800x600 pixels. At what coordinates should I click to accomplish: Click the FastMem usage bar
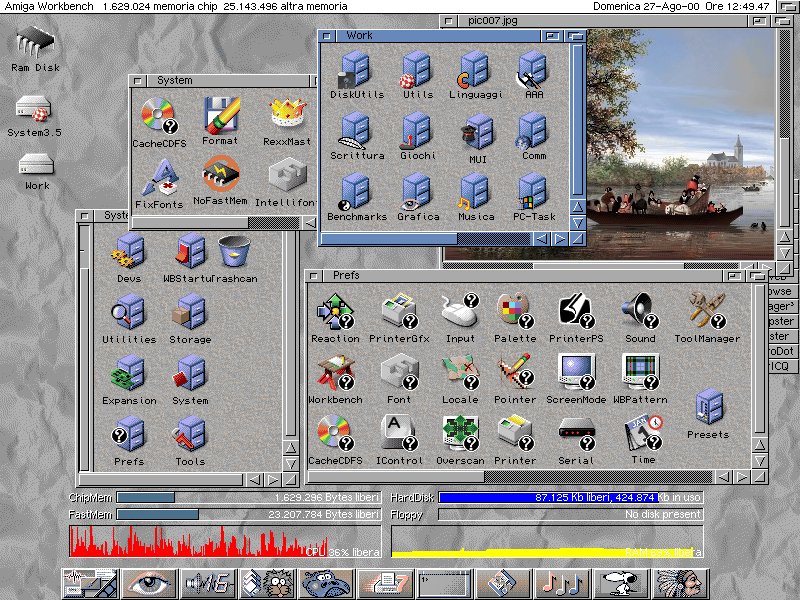tap(248, 514)
